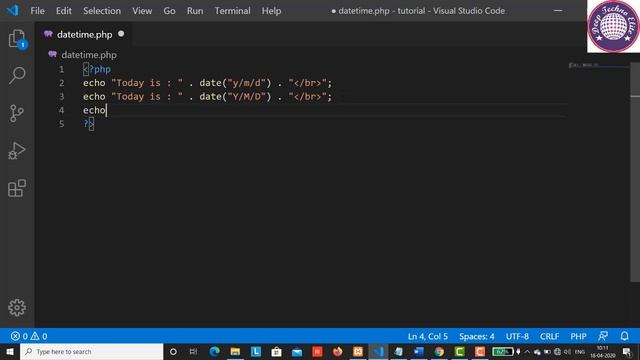
Task: Open Windows Action Center notifications
Action: tap(627, 352)
